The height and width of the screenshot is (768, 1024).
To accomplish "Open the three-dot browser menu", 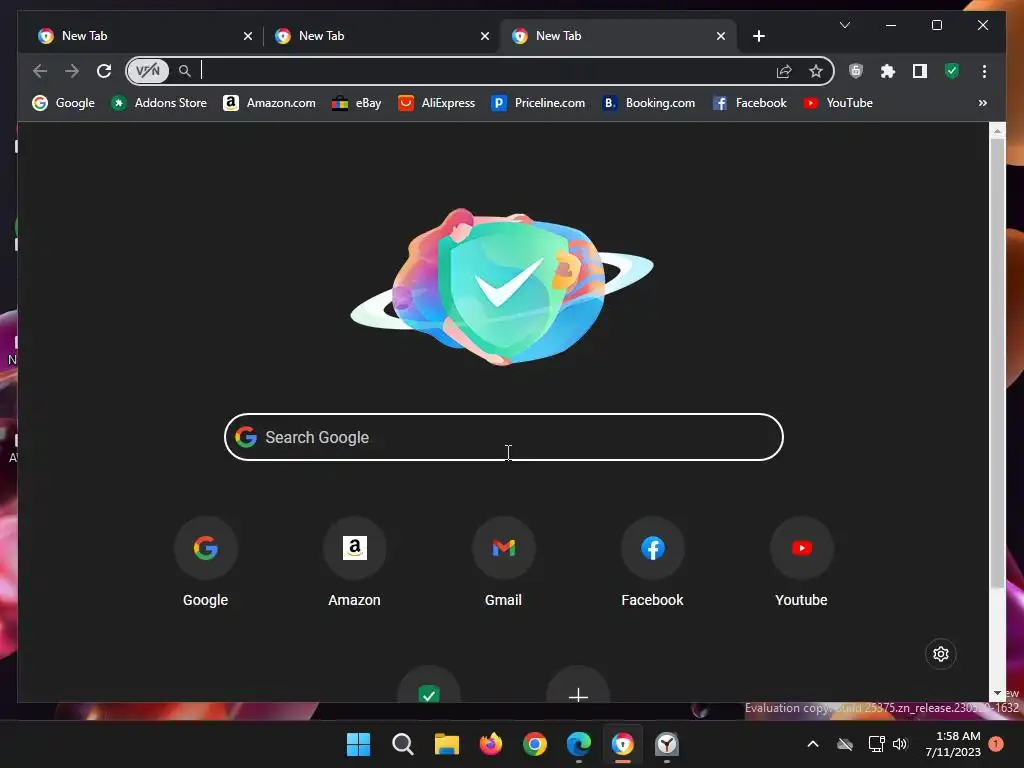I will pos(984,71).
